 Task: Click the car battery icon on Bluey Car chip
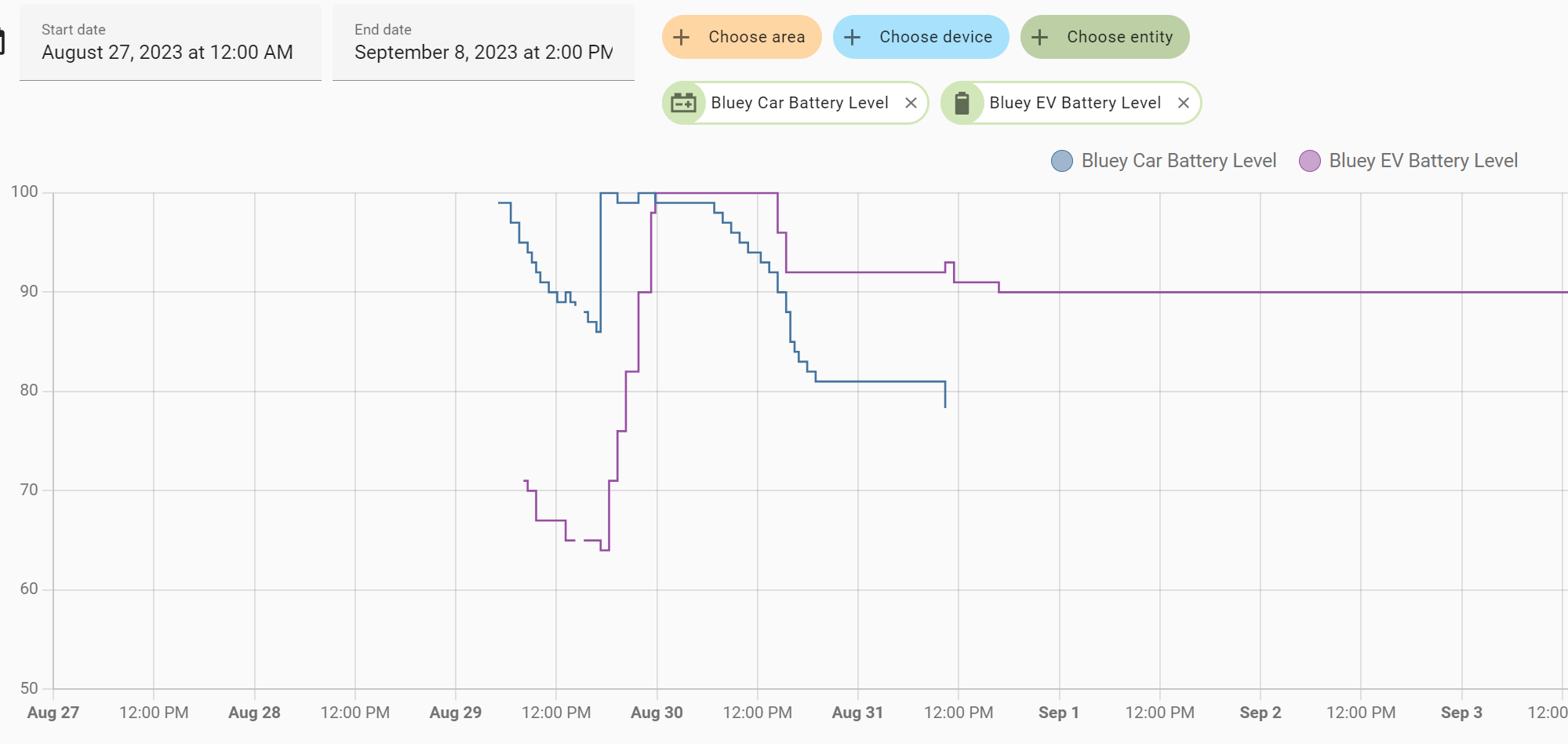pyautogui.click(x=683, y=102)
